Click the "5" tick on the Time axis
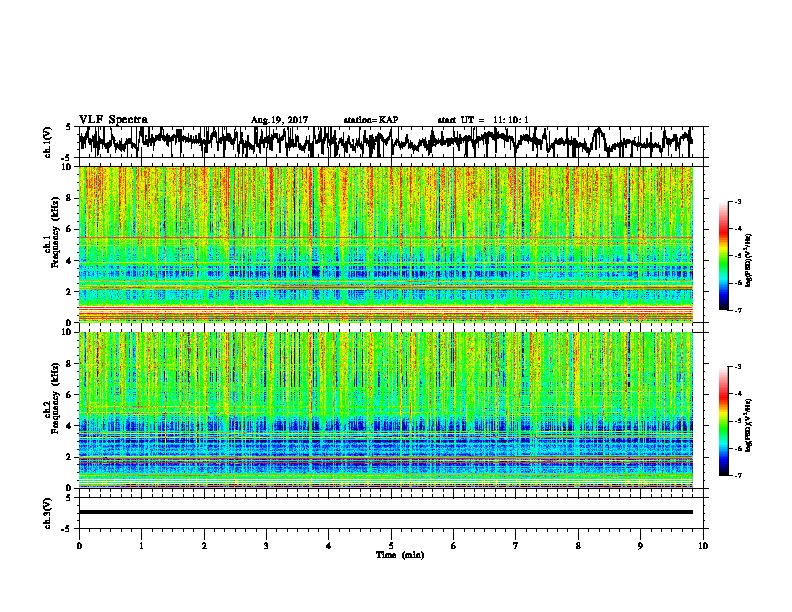 (x=391, y=546)
